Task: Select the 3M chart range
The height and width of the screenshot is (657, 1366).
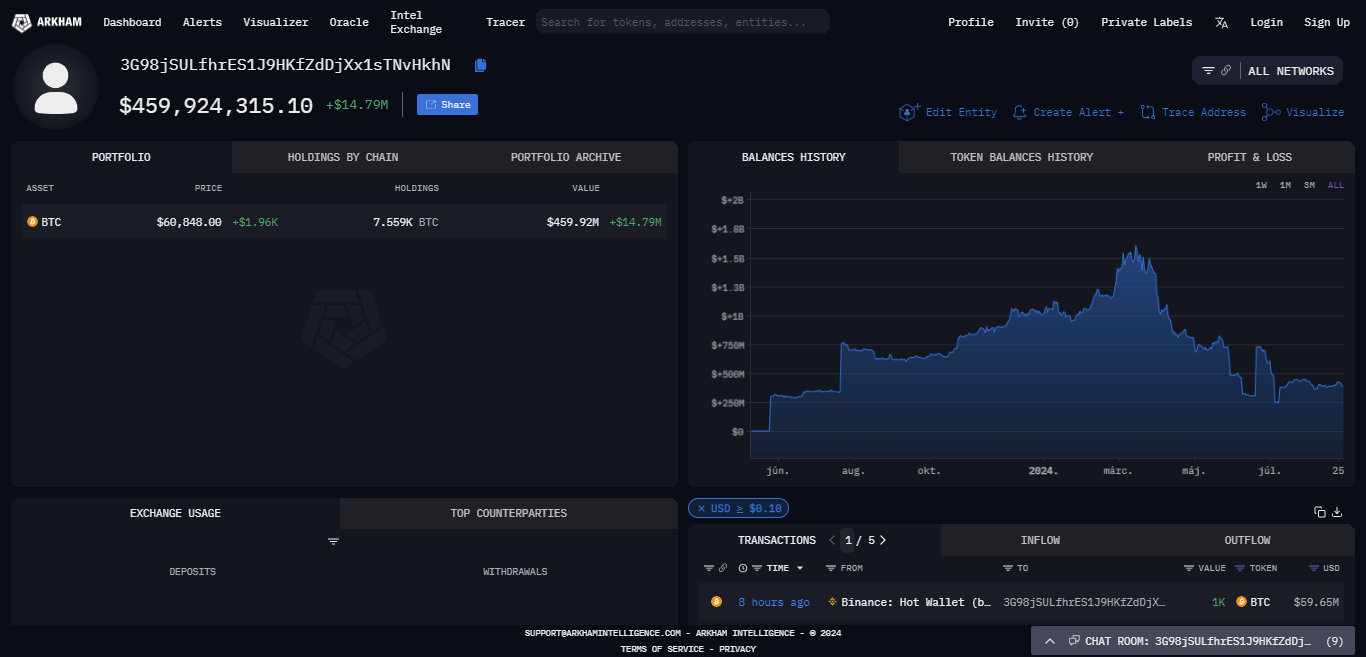Action: (1309, 185)
